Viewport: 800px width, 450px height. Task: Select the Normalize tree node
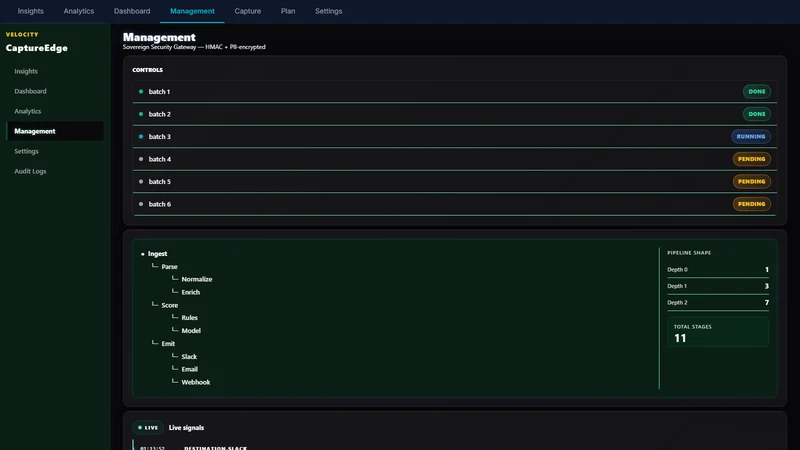pyautogui.click(x=196, y=280)
